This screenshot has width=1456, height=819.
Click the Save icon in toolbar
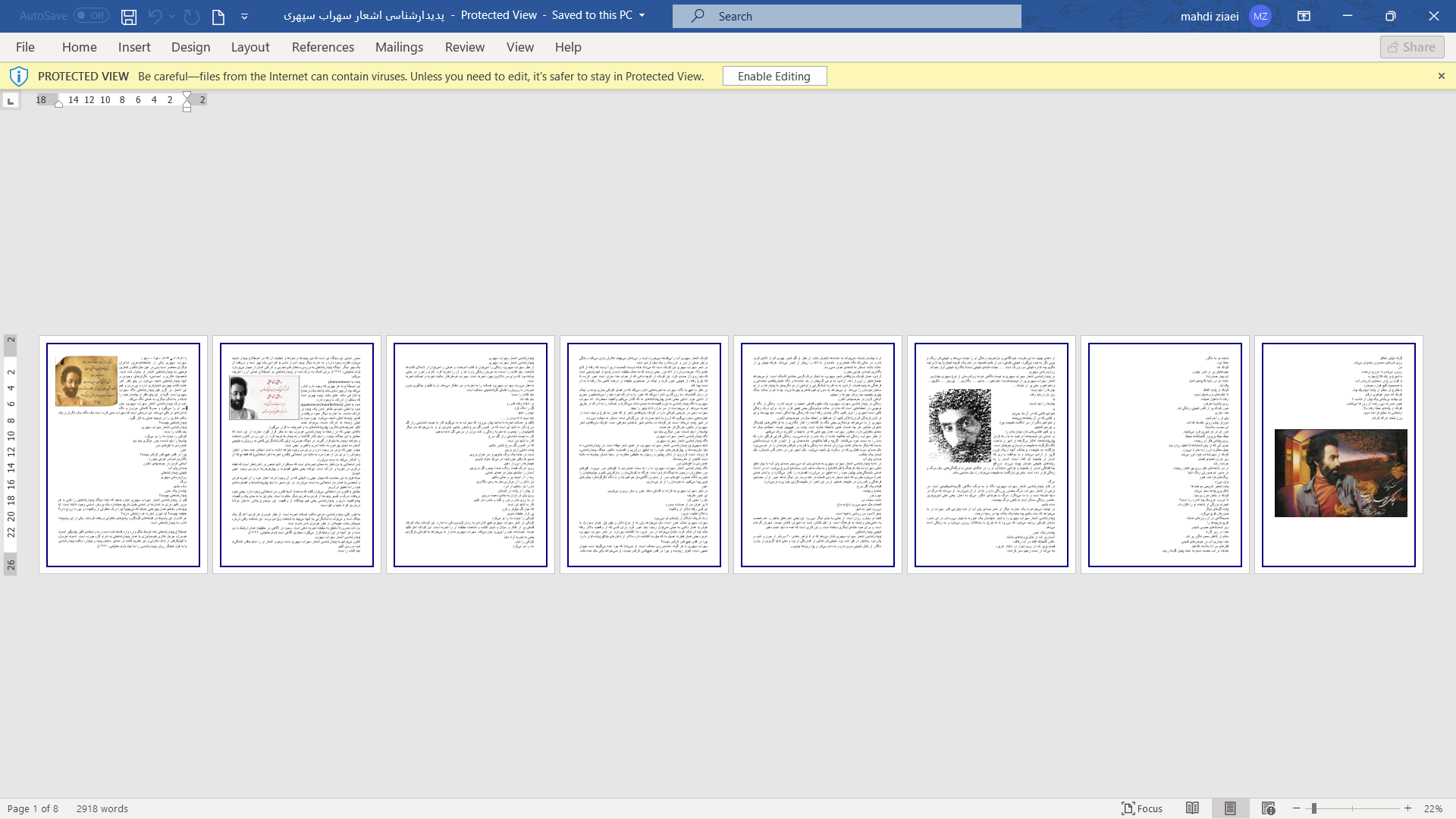pyautogui.click(x=128, y=16)
